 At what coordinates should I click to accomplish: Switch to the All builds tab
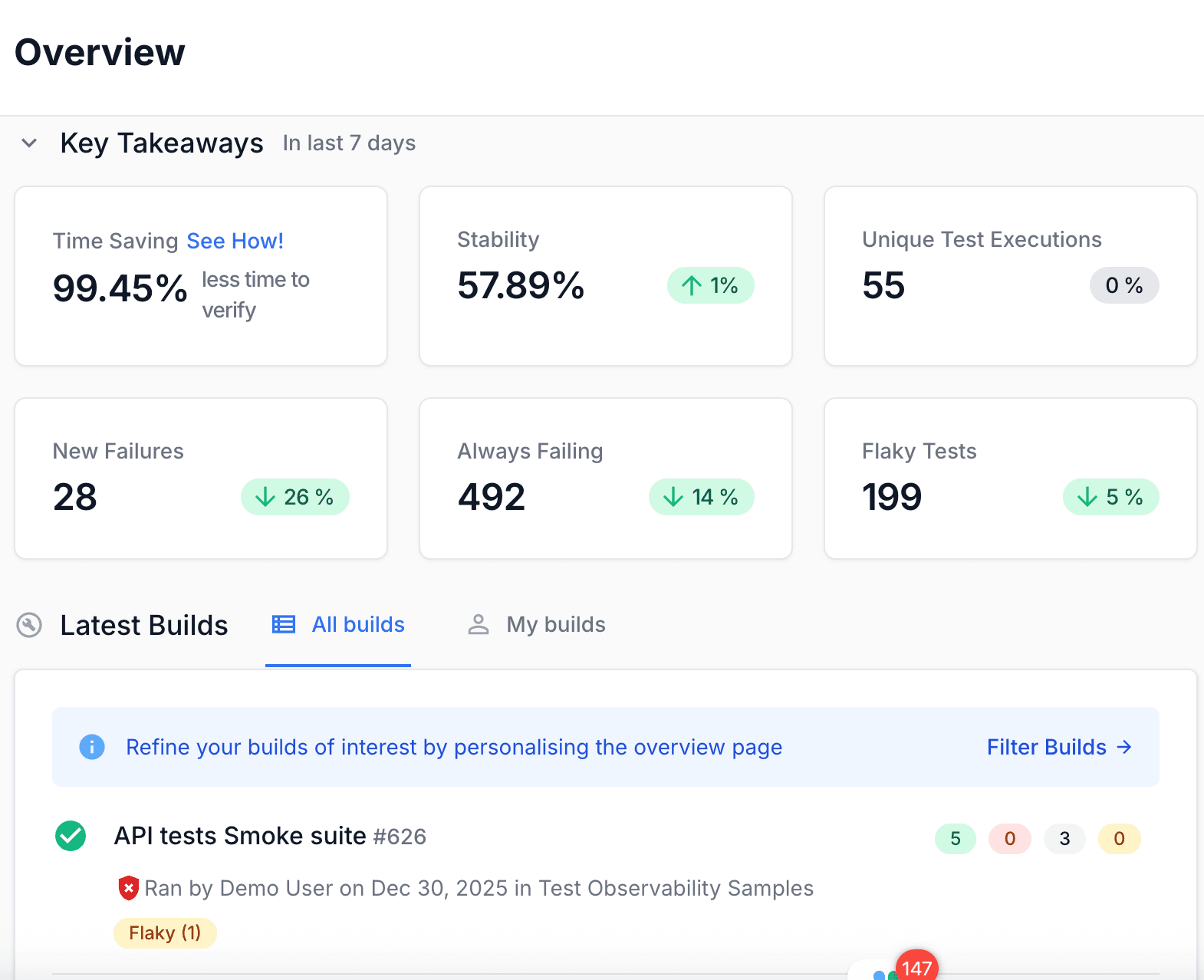pos(338,625)
